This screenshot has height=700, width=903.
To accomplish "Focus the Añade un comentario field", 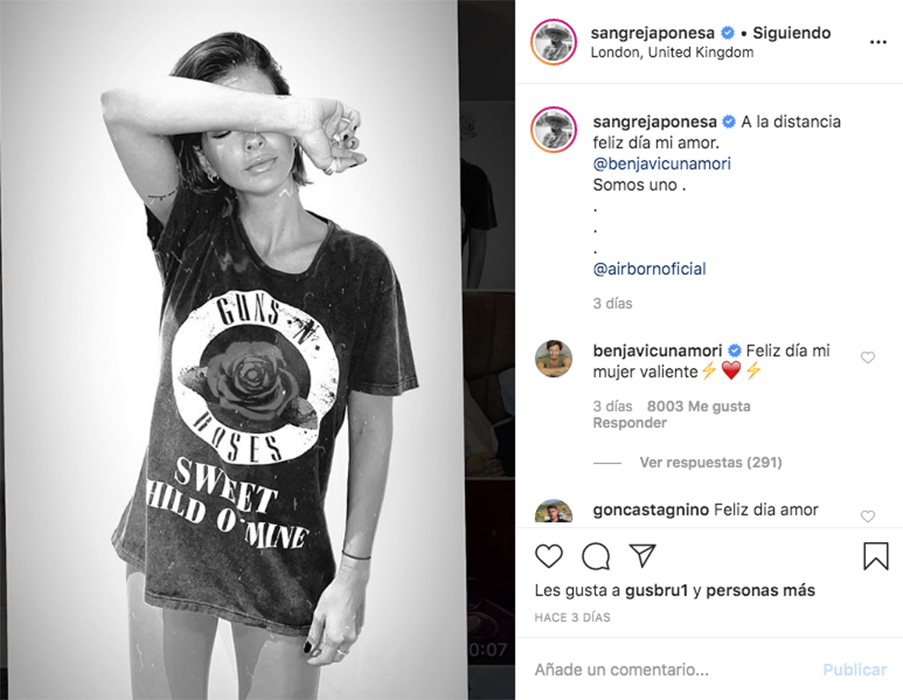I will [x=674, y=669].
